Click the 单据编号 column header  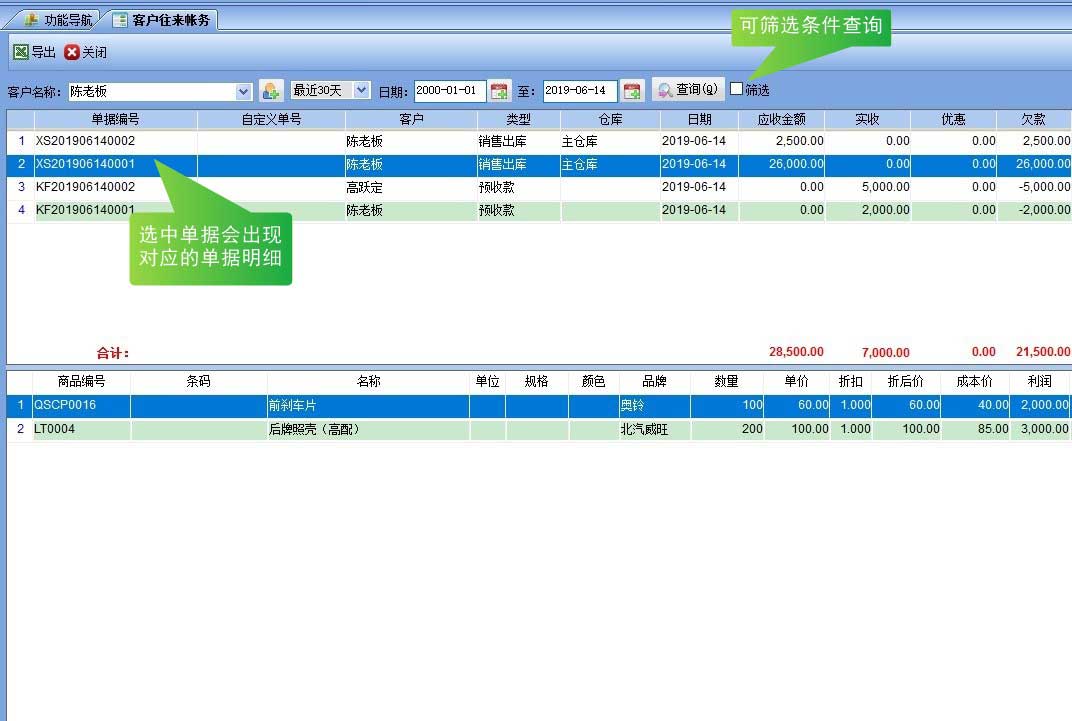tap(115, 119)
